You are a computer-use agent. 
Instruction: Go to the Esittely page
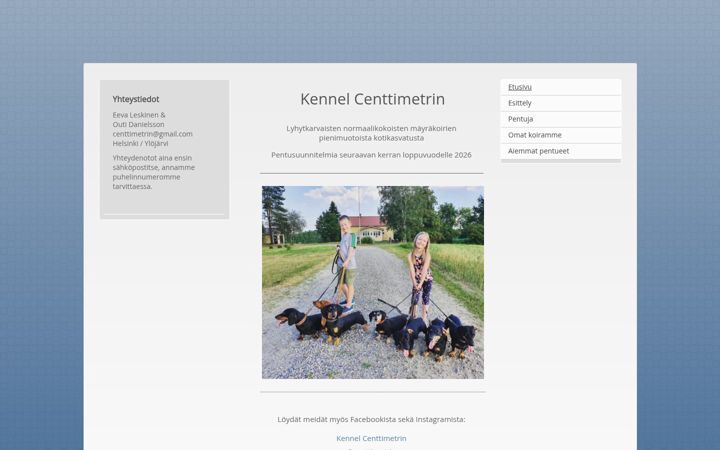pos(561,103)
